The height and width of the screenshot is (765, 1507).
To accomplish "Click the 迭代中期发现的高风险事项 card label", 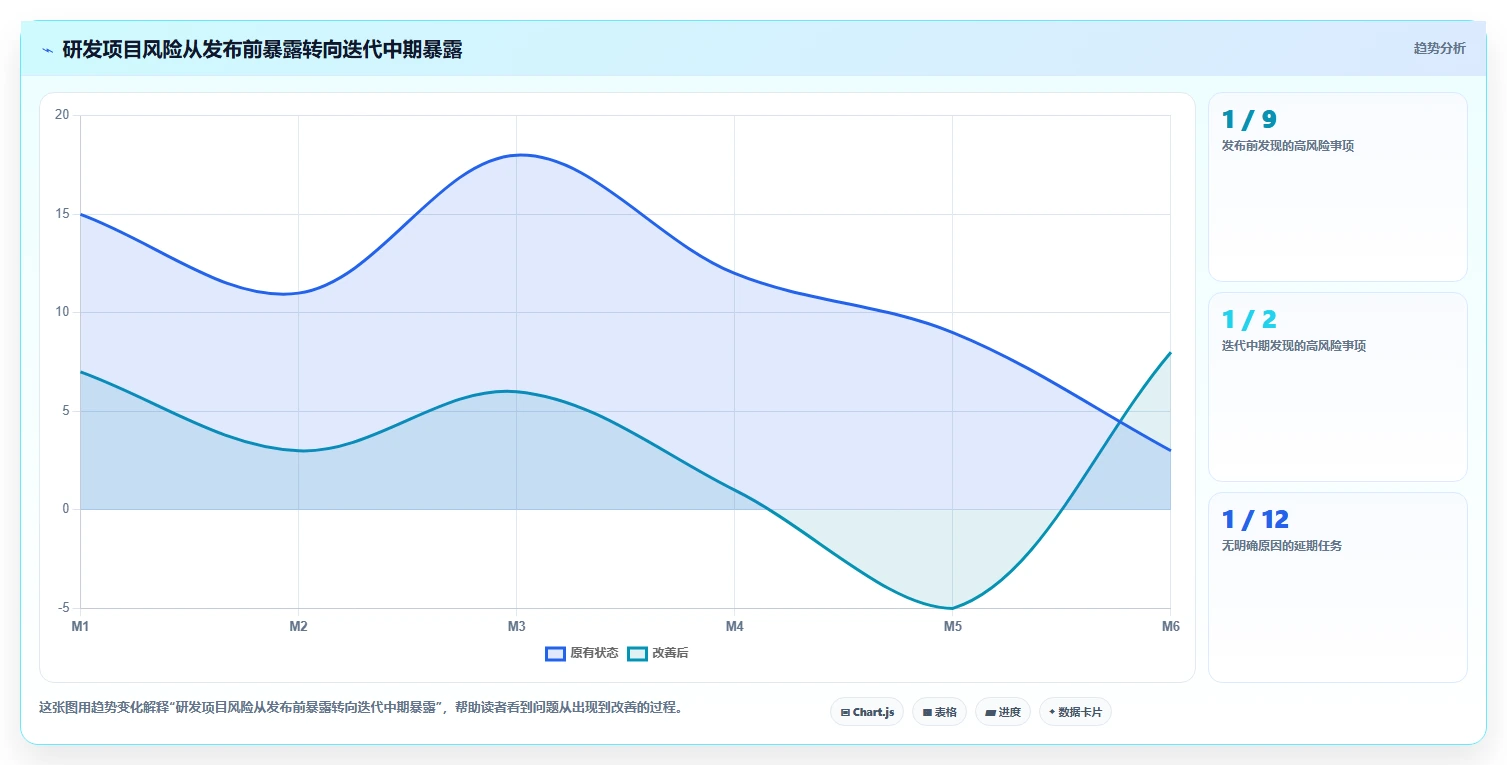I will pyautogui.click(x=1294, y=346).
